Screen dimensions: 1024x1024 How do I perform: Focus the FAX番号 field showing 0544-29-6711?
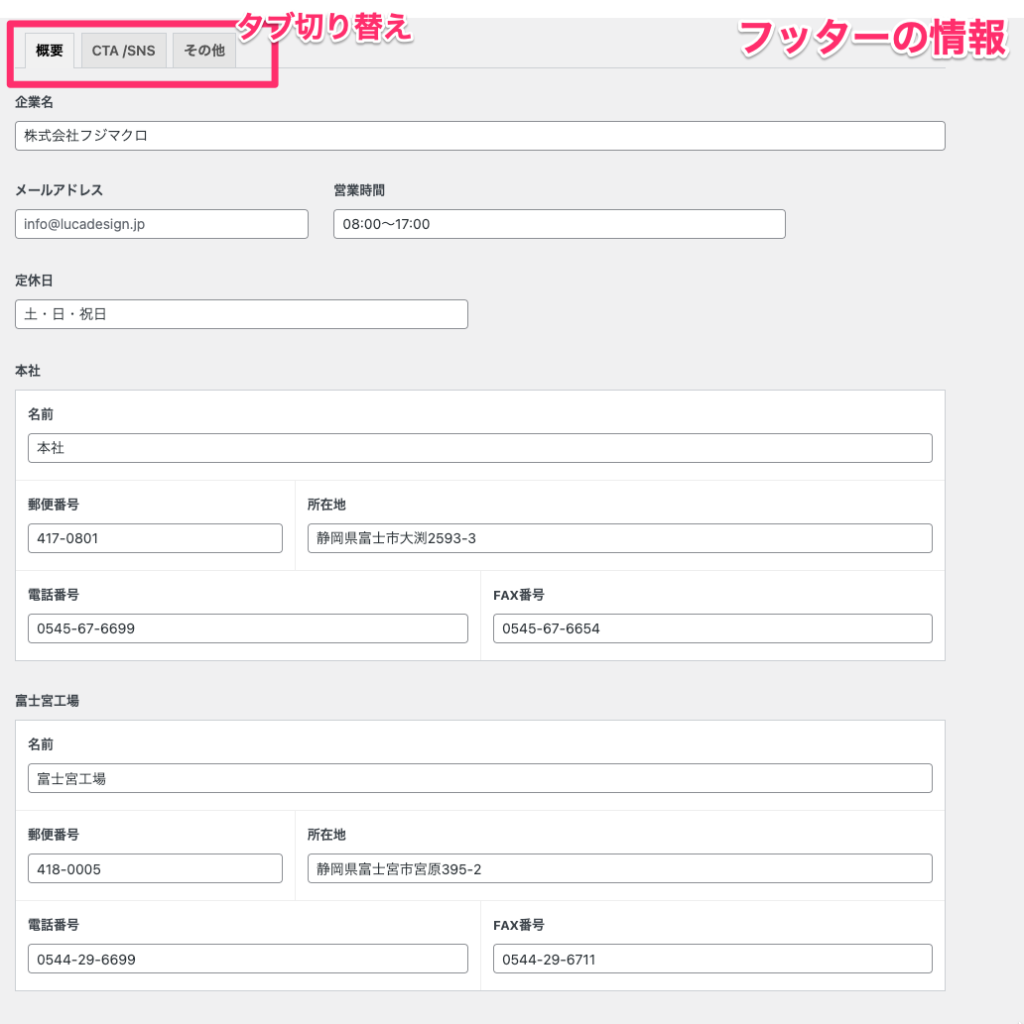712,958
